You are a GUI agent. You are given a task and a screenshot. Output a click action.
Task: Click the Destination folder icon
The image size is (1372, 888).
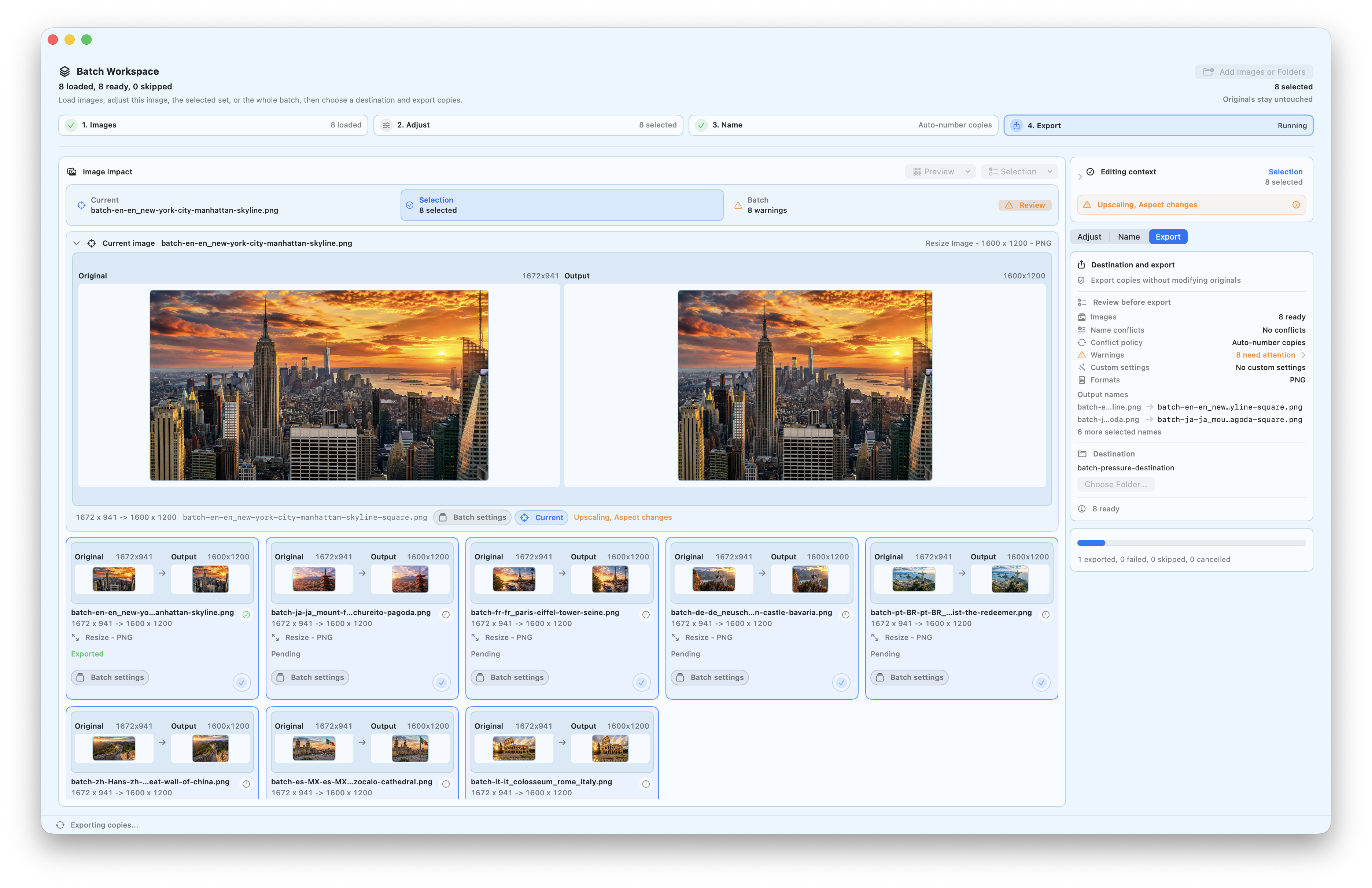[1082, 454]
